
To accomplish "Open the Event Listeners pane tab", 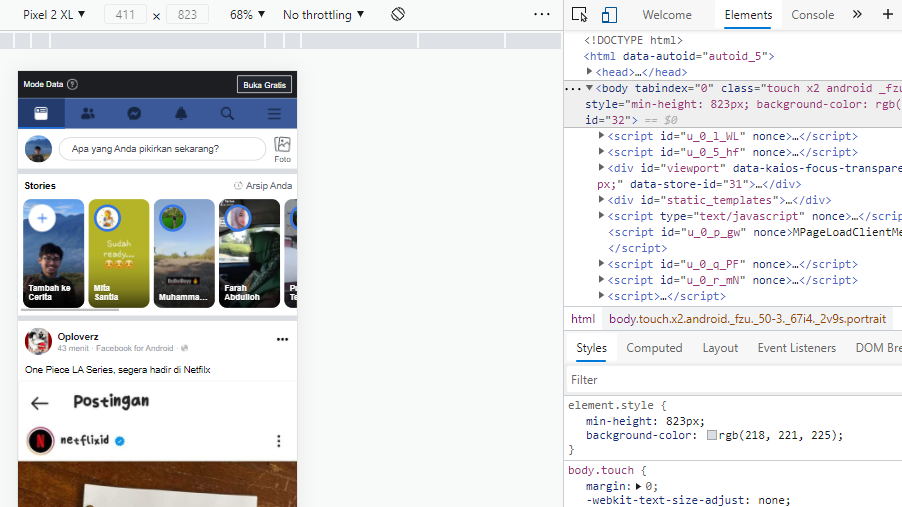I will coord(796,348).
